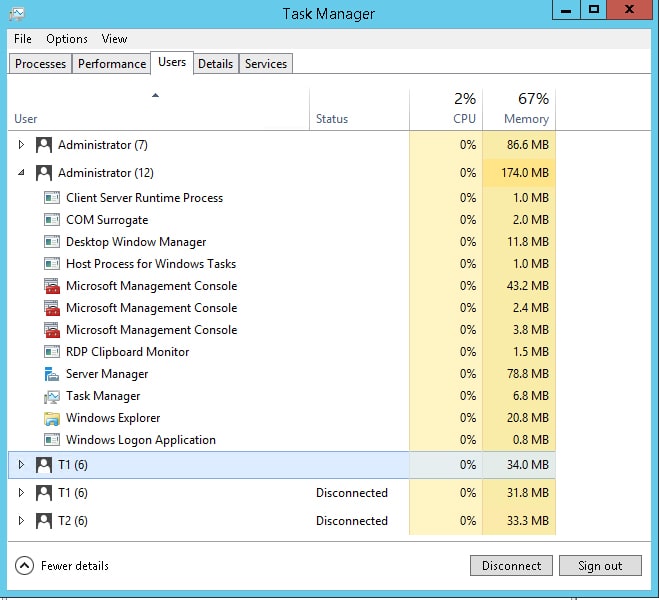
Task: Click the 33.3 MB T2 memory value
Action: pos(528,521)
